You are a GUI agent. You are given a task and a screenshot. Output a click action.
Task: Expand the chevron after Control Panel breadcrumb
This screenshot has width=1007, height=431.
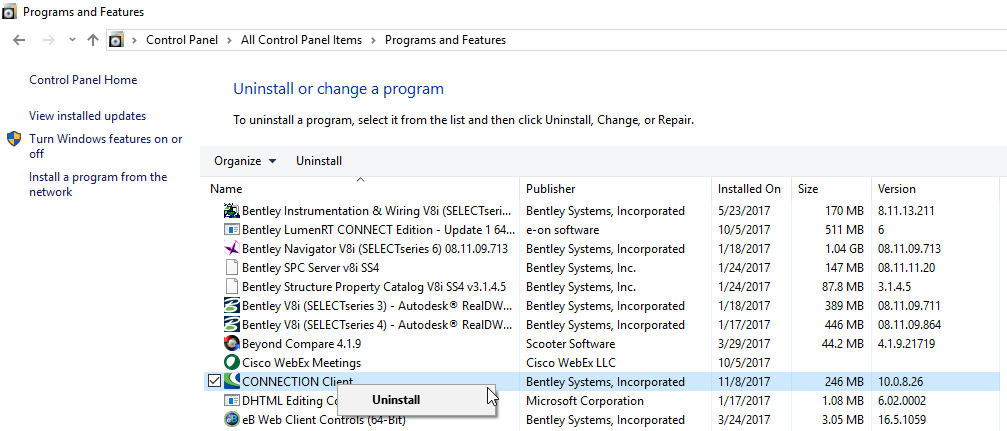231,40
